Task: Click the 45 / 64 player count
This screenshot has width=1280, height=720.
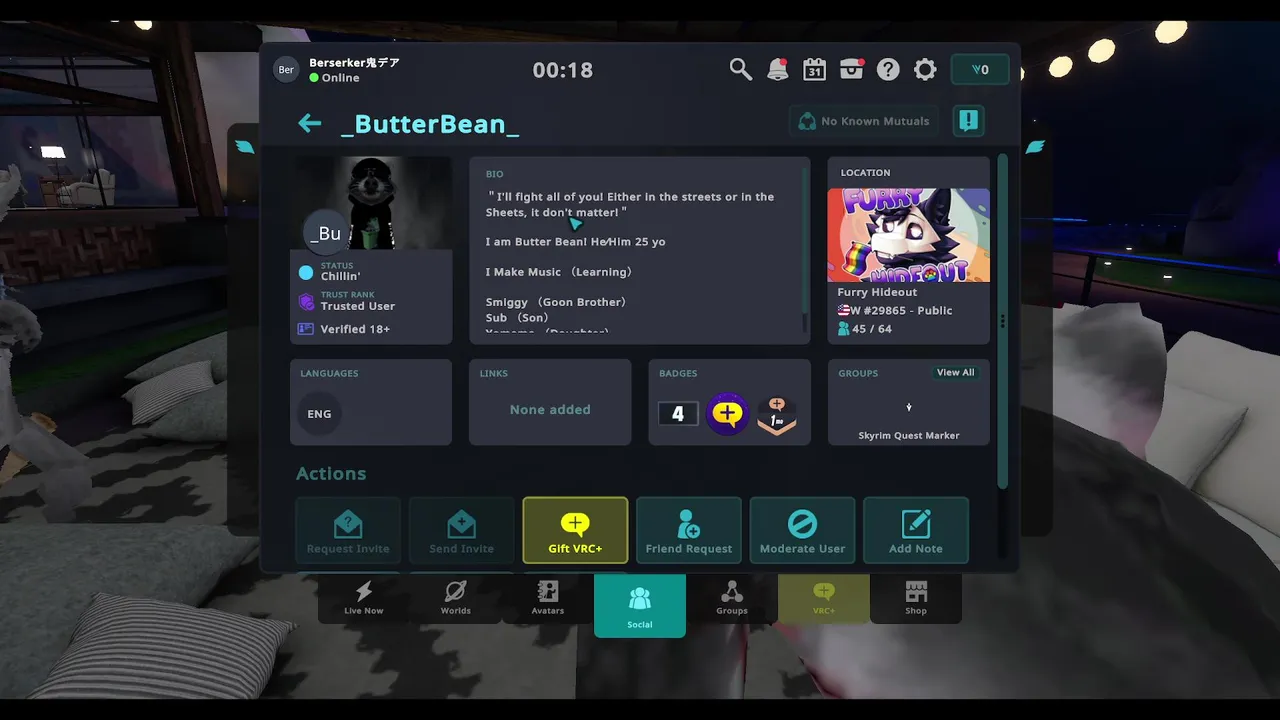Action: pyautogui.click(x=871, y=328)
